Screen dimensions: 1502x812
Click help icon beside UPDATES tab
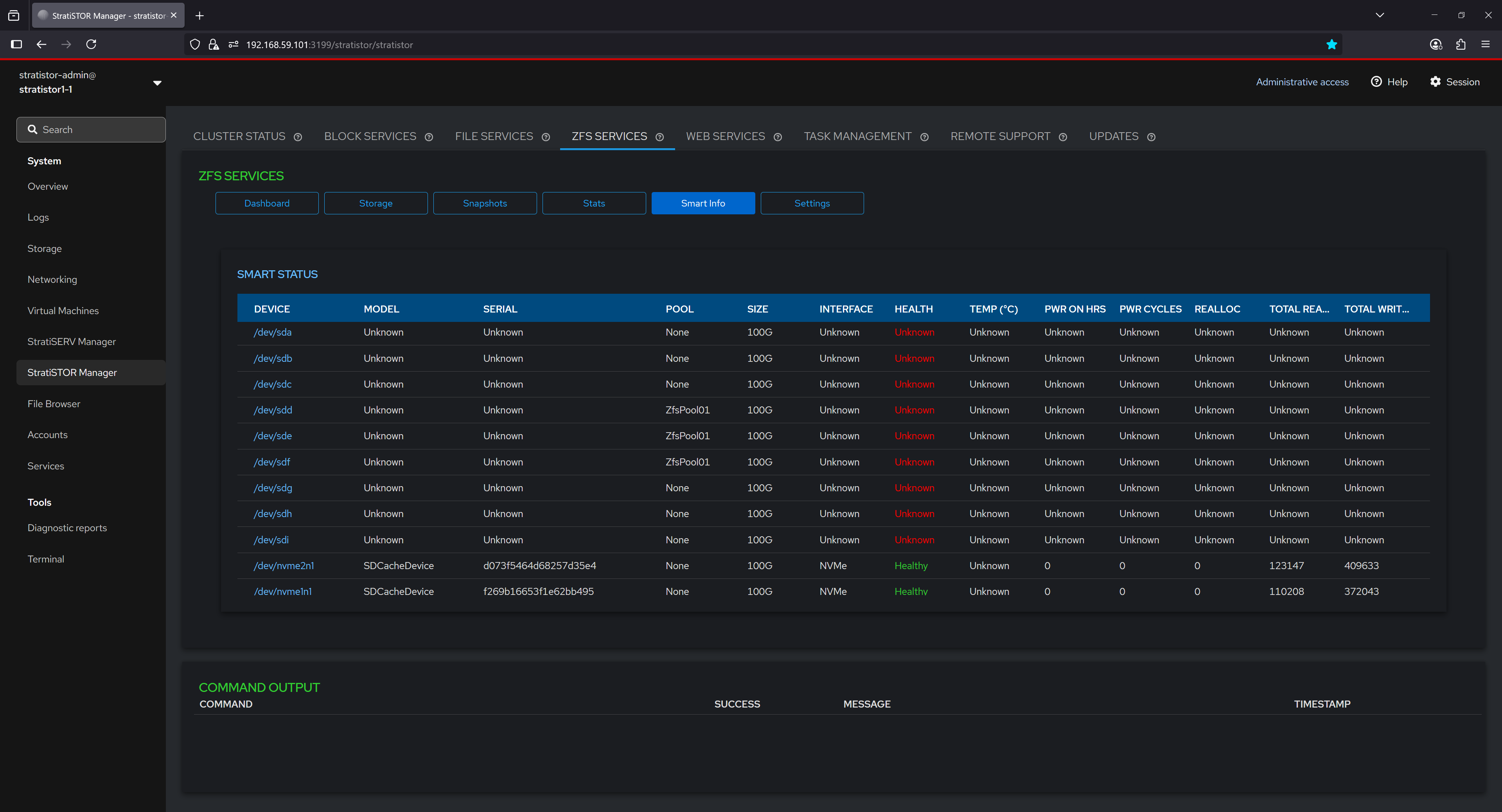[x=1151, y=137]
